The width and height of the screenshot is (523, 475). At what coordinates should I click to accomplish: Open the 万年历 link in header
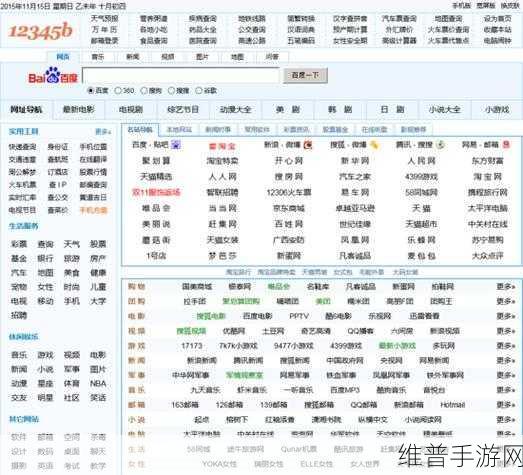coord(104,30)
